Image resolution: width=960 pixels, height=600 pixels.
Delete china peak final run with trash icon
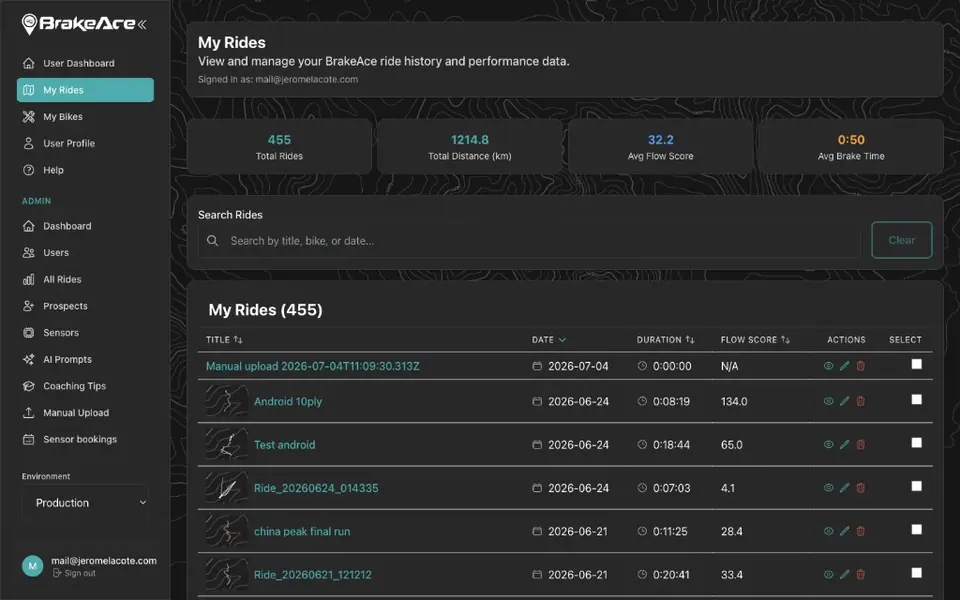[860, 531]
